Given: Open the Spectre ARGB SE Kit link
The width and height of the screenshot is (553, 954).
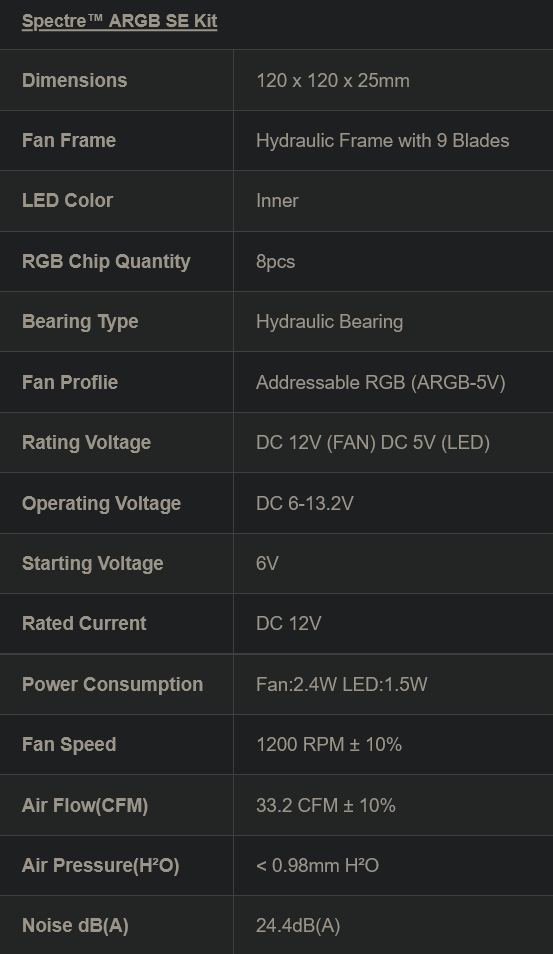Looking at the screenshot, I should click(x=119, y=21).
